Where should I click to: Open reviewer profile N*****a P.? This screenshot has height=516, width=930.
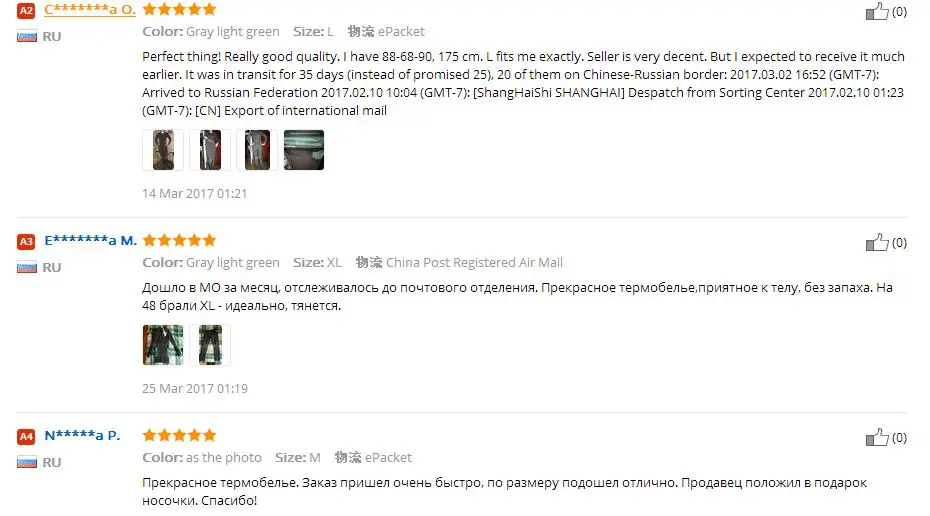pos(82,435)
